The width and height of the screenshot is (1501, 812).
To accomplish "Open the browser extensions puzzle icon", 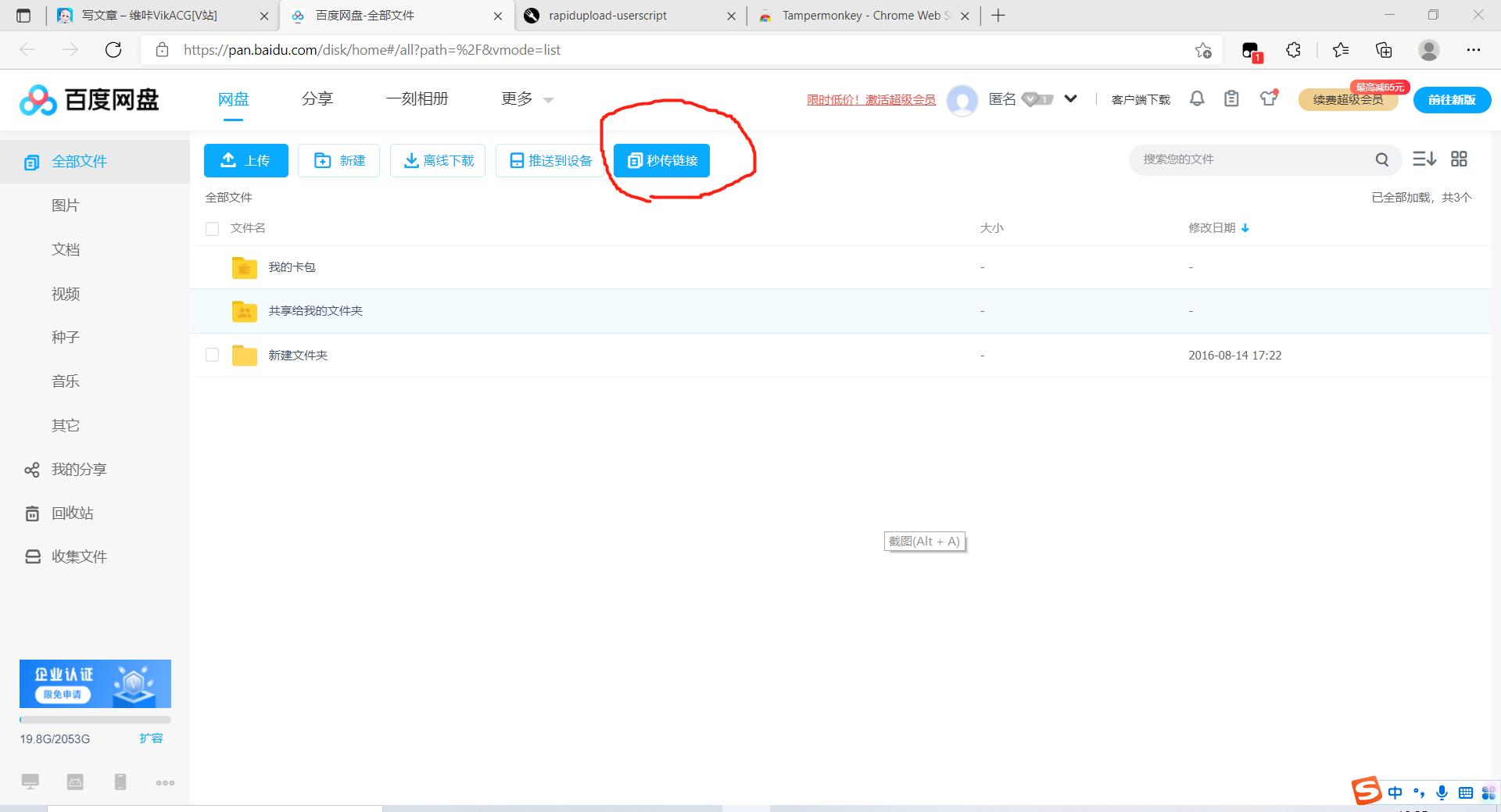I will tap(1293, 50).
